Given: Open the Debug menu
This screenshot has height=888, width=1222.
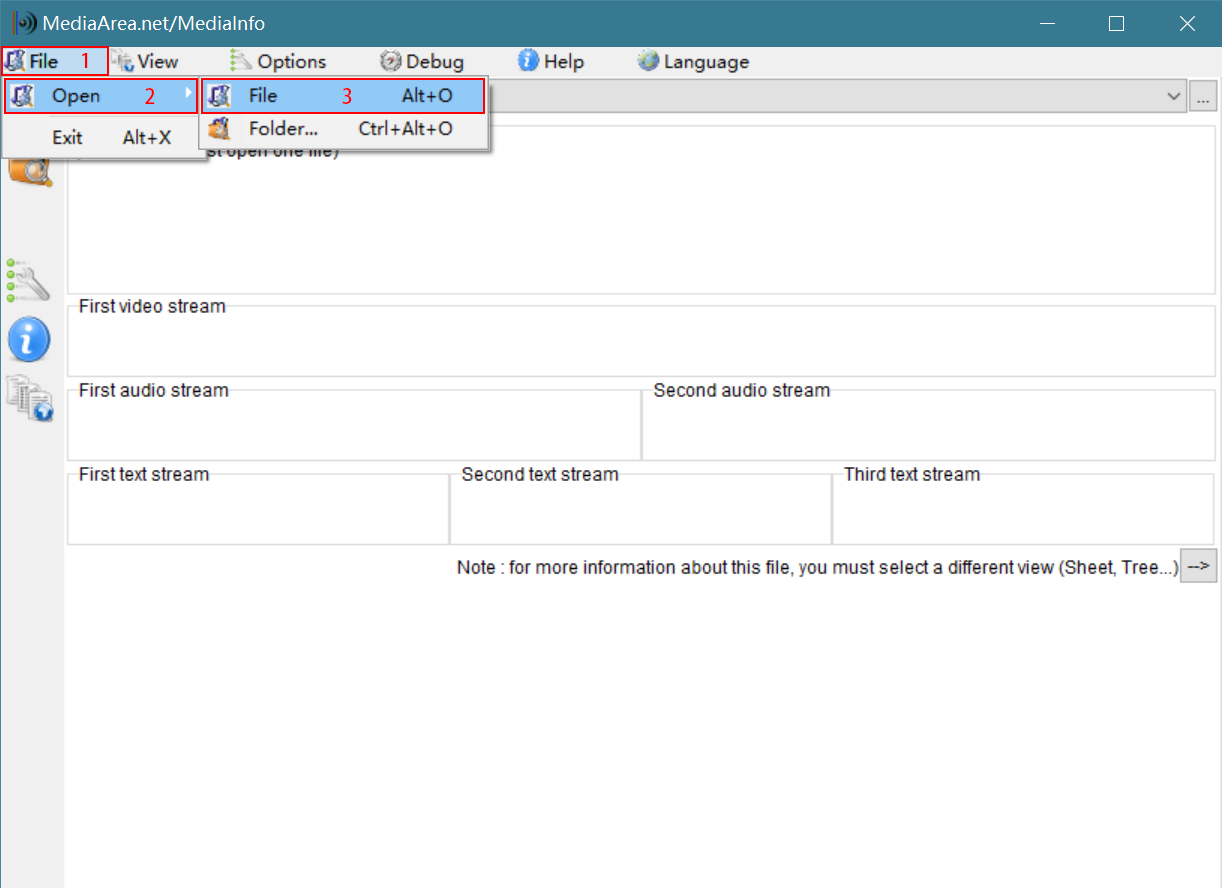Looking at the screenshot, I should [x=422, y=61].
